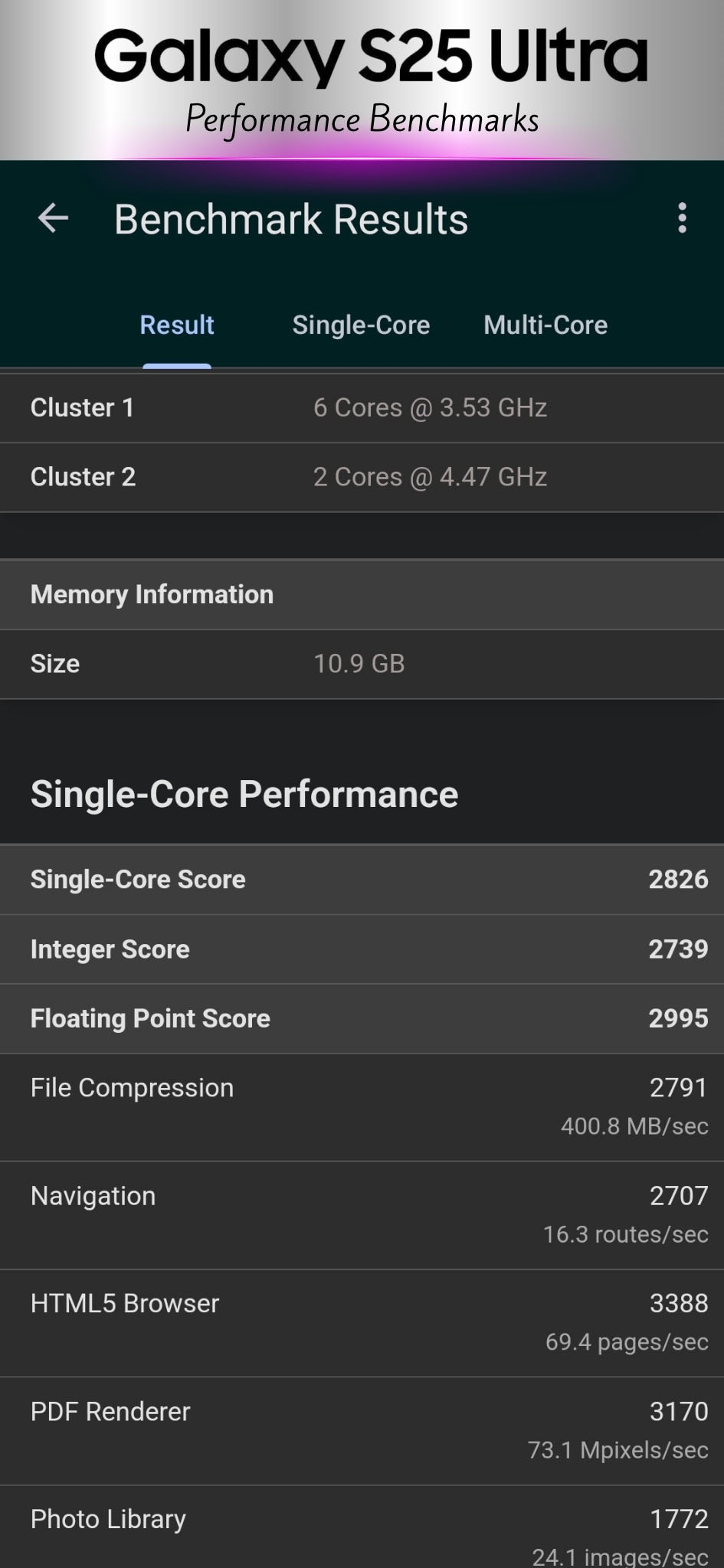The height and width of the screenshot is (1568, 724).
Task: Tap the Integer Score row
Action: coord(362,949)
